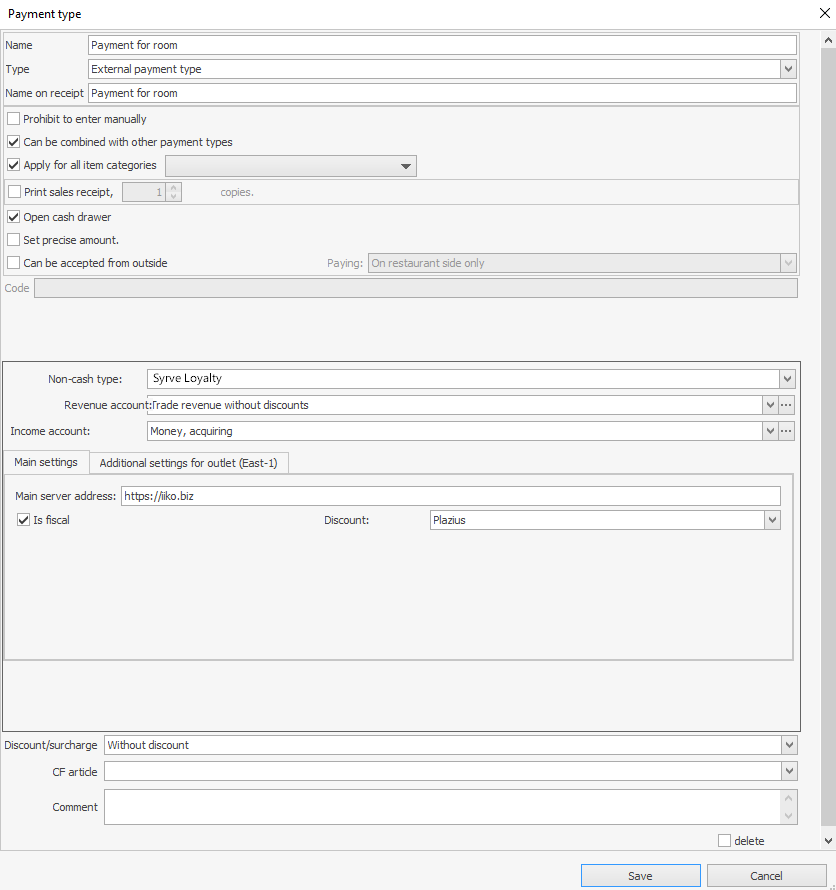Click the ellipsis button beside Revenue account
Image resolution: width=836 pixels, height=890 pixels.
(x=787, y=405)
